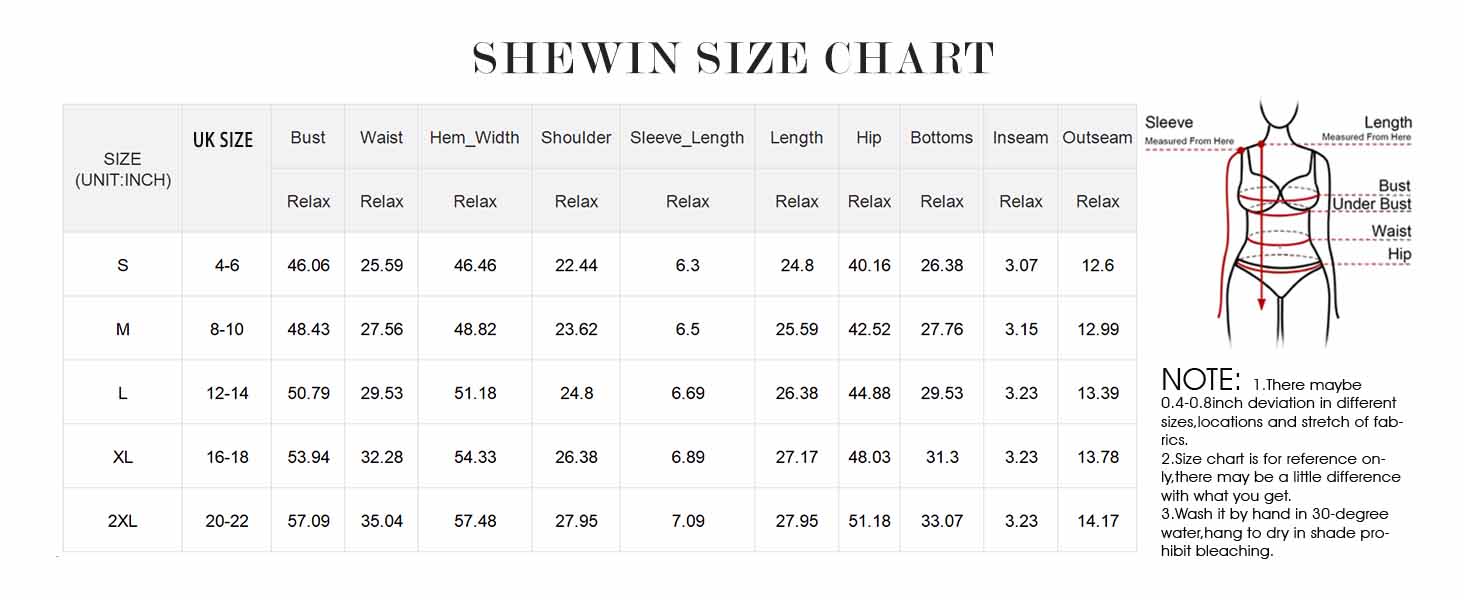Image resolution: width=1464 pixels, height=600 pixels.
Task: Click the UK size 12-14 cell
Action: [227, 393]
